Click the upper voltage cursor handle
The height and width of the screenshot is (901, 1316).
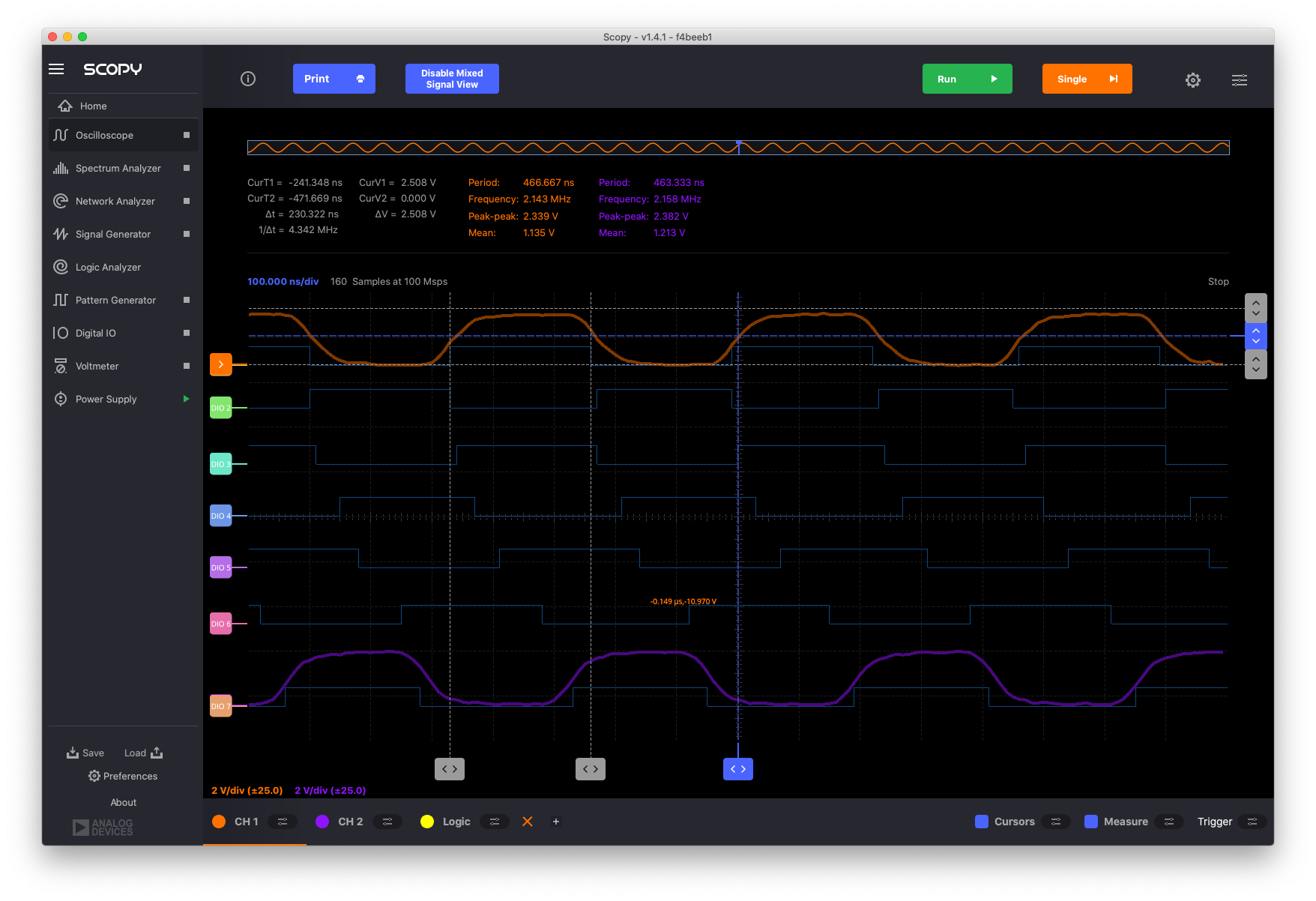(1256, 308)
